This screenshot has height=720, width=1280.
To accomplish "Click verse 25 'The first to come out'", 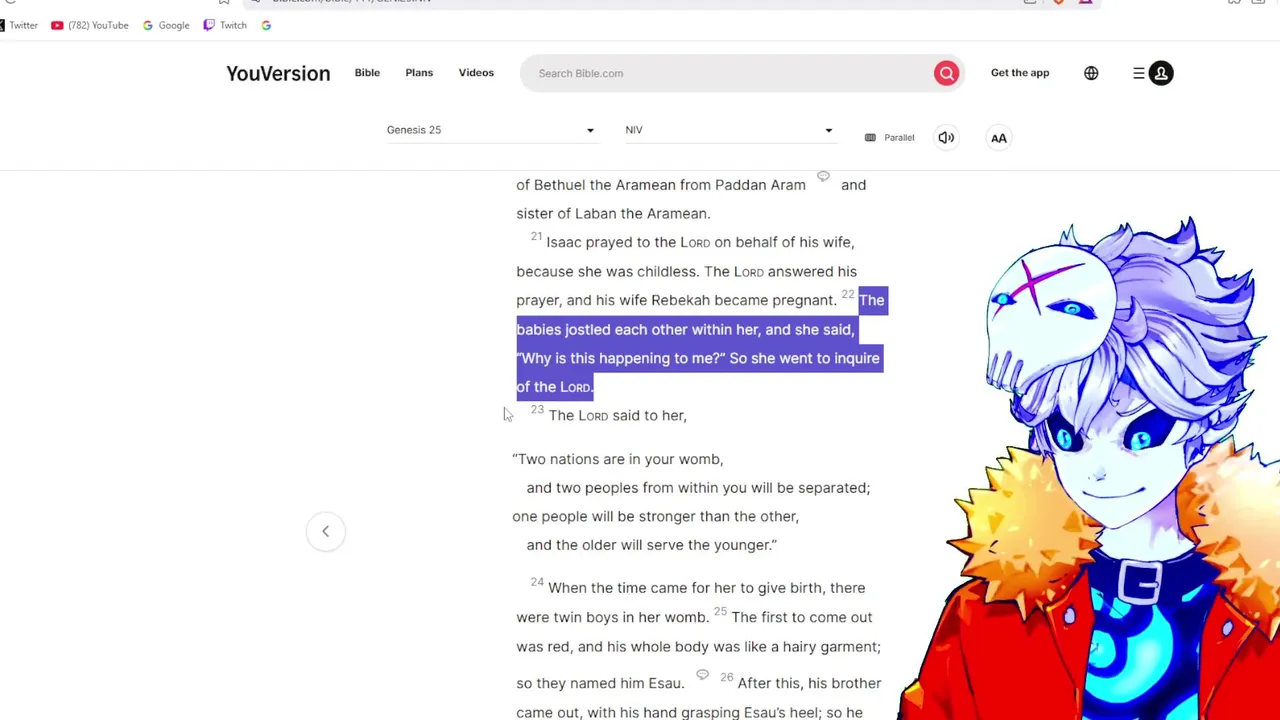I will point(802,617).
